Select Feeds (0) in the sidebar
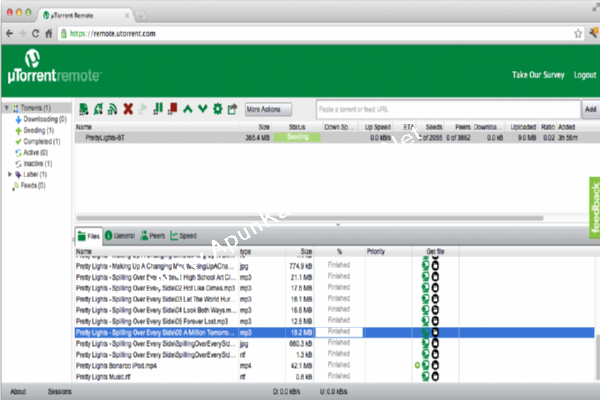This screenshot has width=600, height=400. [29, 186]
